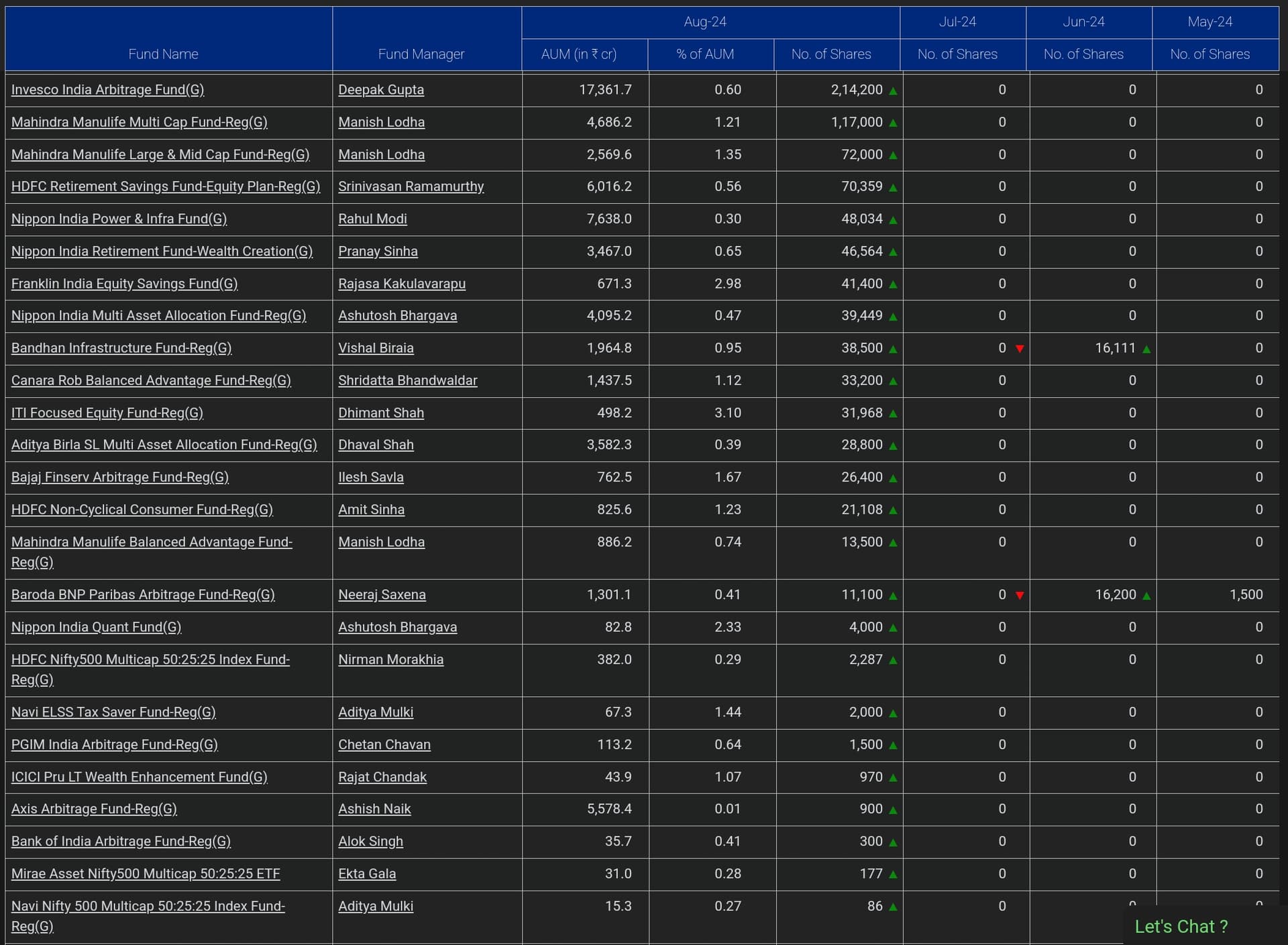Open Mirae Asset Nifty500 Multicap 50:25:25 ETF
This screenshot has width=1288, height=945.
tap(146, 874)
